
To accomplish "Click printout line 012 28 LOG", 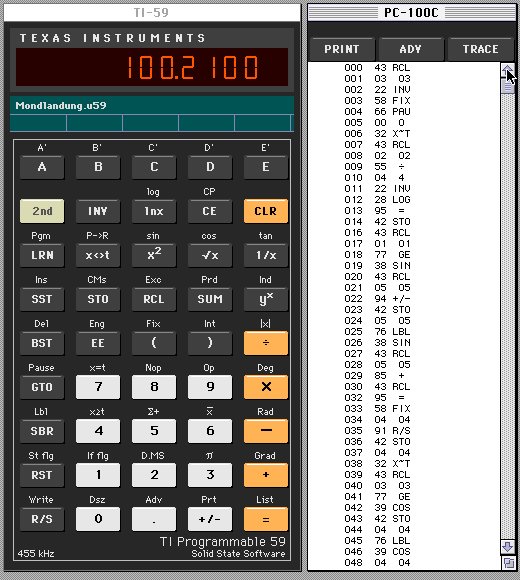I will (x=377, y=200).
